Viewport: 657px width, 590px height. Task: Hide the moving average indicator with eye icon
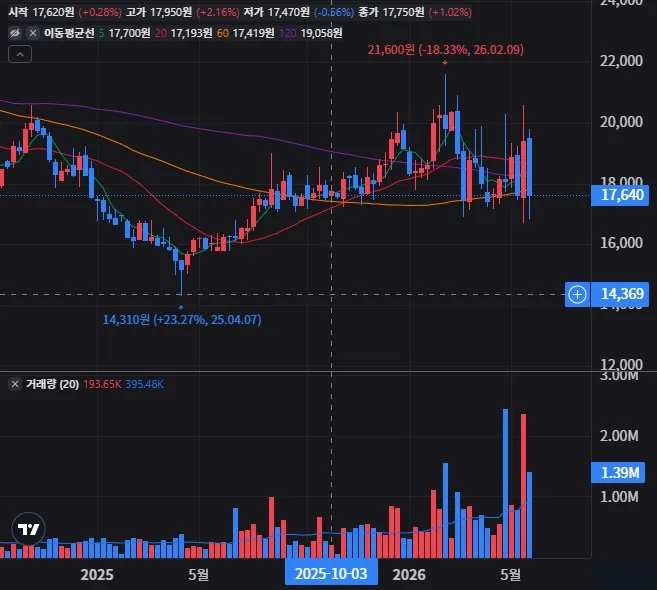point(15,33)
